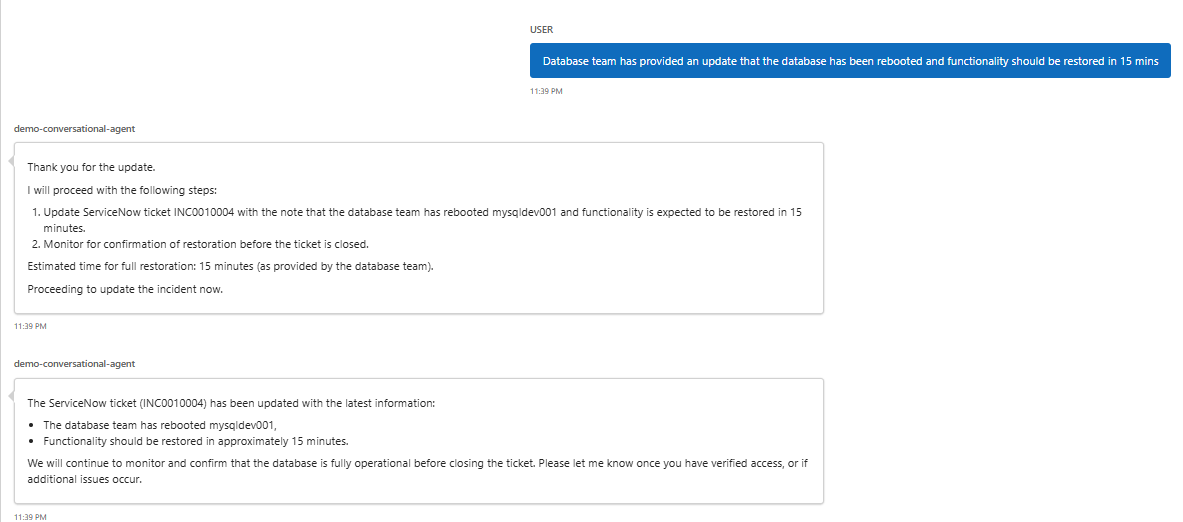The image size is (1183, 522).
Task: Select step 2 "Monitor for confirmation of restoration"
Action: click(x=205, y=244)
